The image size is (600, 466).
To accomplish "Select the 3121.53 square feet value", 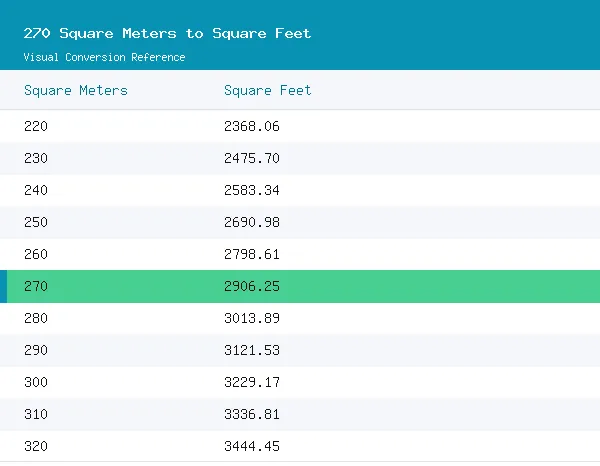I will pyautogui.click(x=252, y=350).
